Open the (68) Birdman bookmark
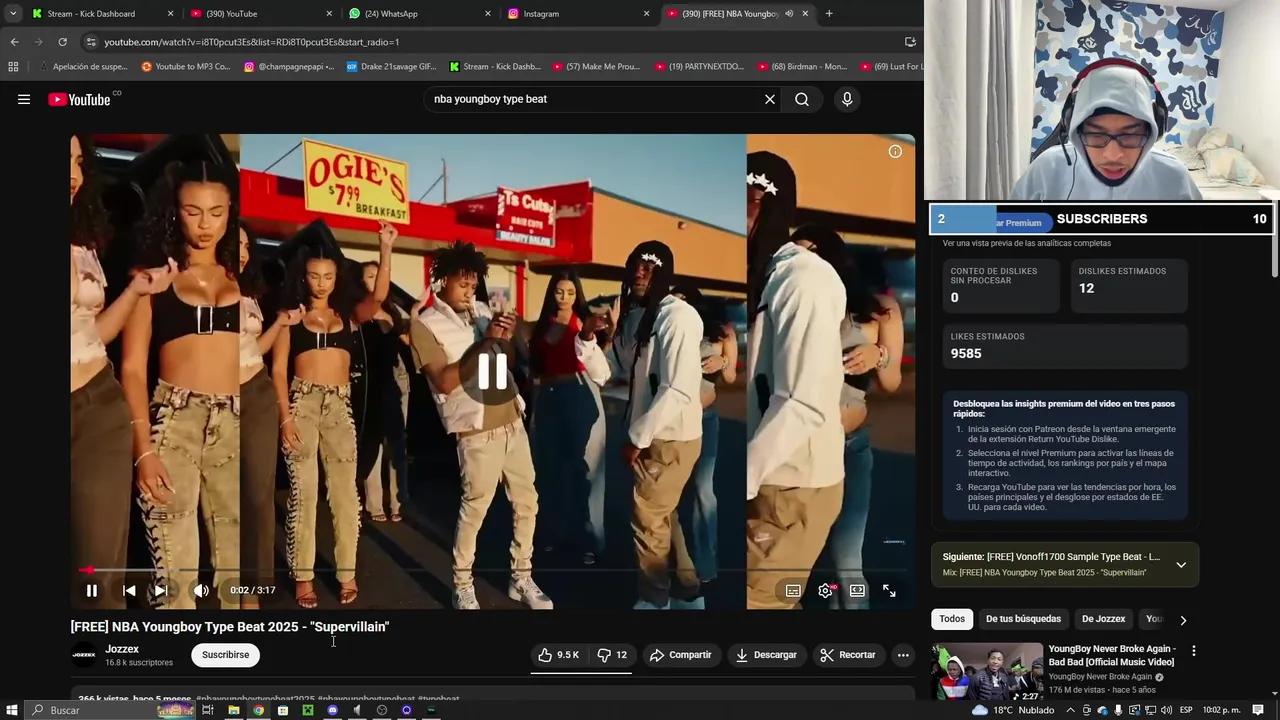The height and width of the screenshot is (720, 1280). (x=802, y=67)
